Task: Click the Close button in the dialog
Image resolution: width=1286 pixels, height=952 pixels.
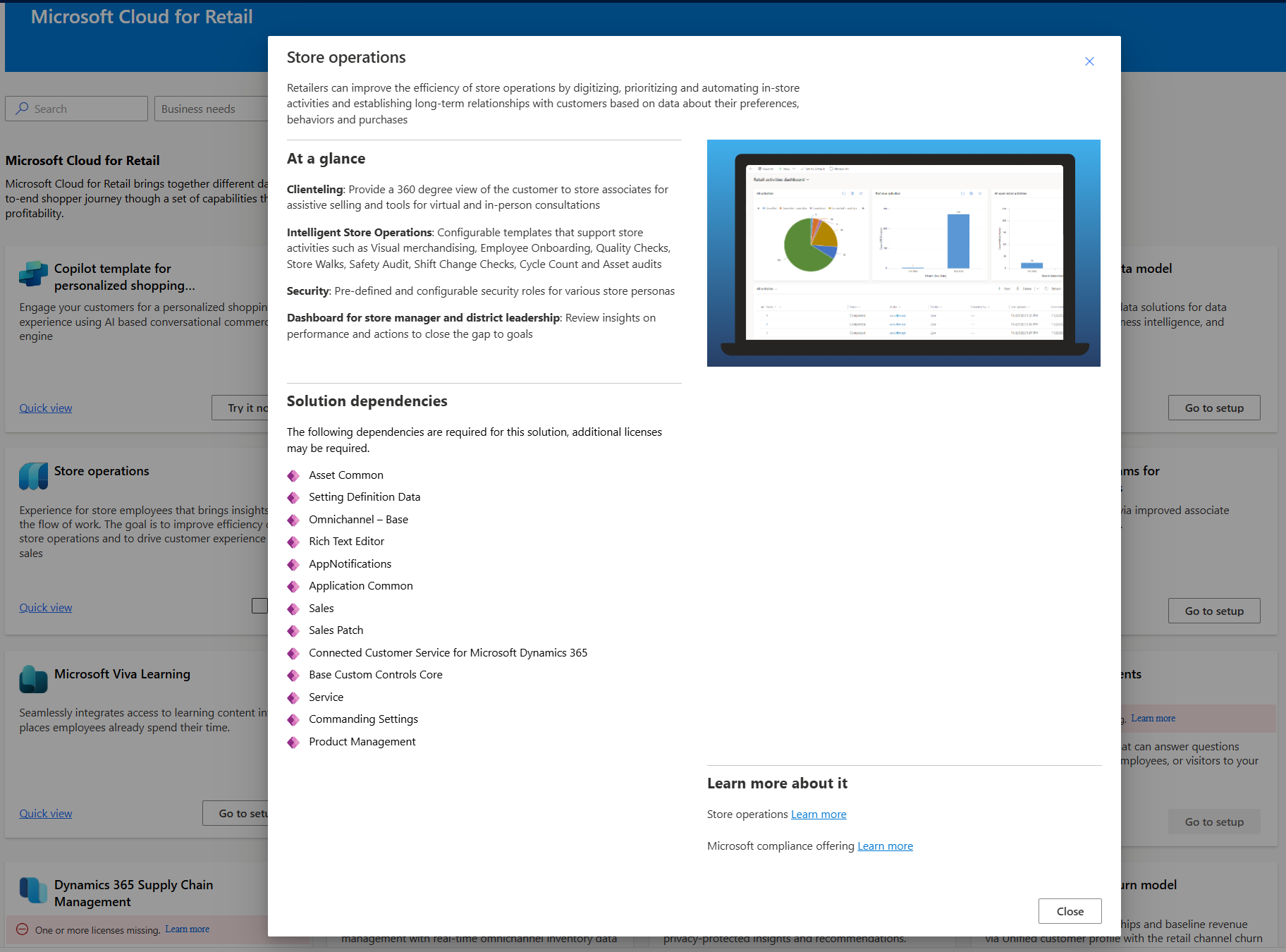Action: [x=1070, y=911]
